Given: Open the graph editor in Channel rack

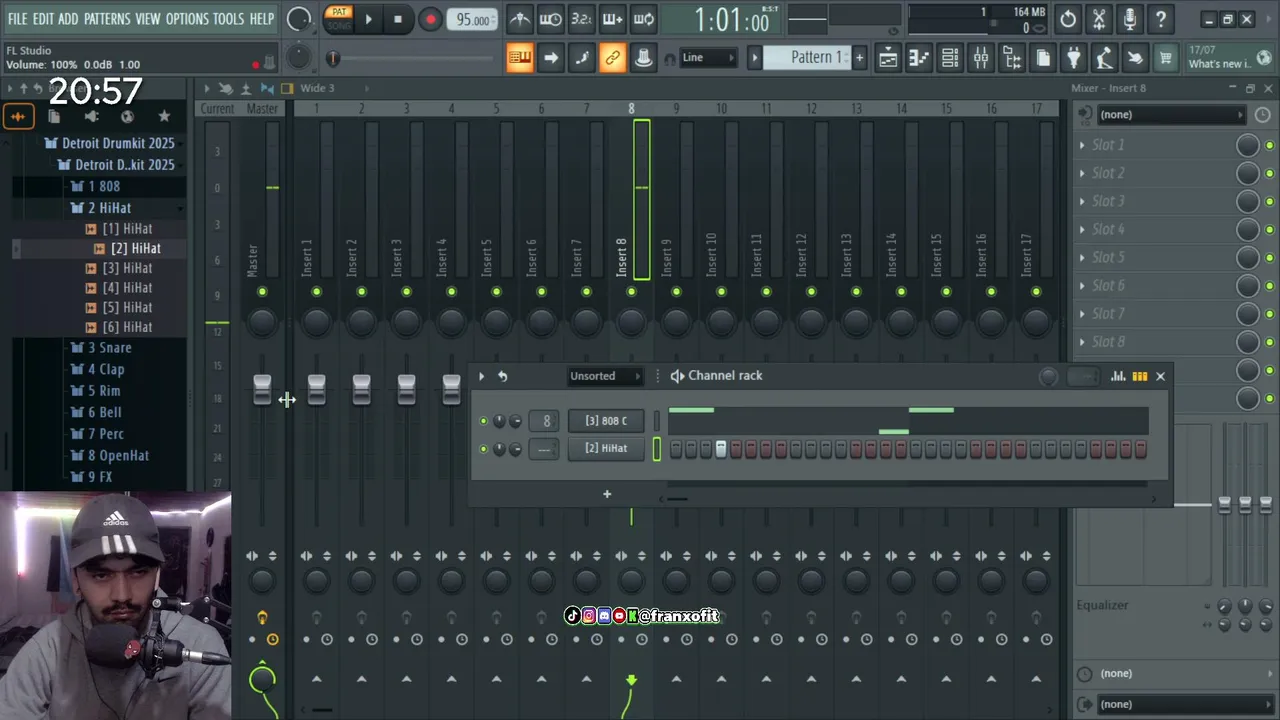Looking at the screenshot, I should tap(1117, 376).
